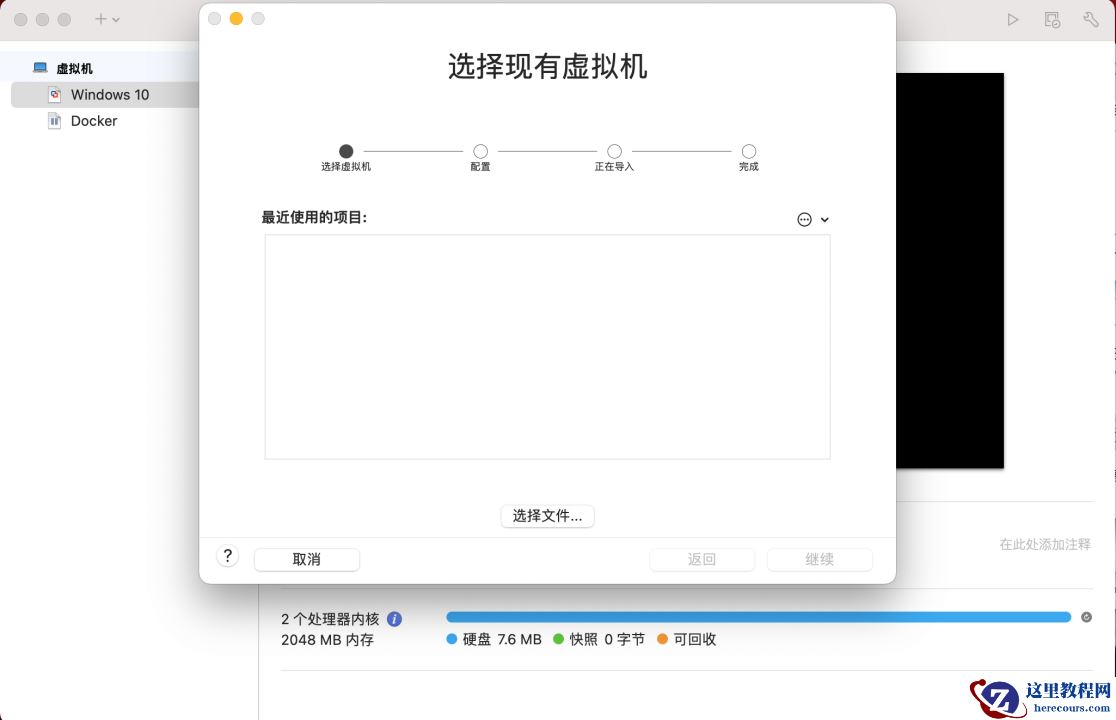Click the disabled 返回 button
This screenshot has width=1116, height=720.
[702, 559]
